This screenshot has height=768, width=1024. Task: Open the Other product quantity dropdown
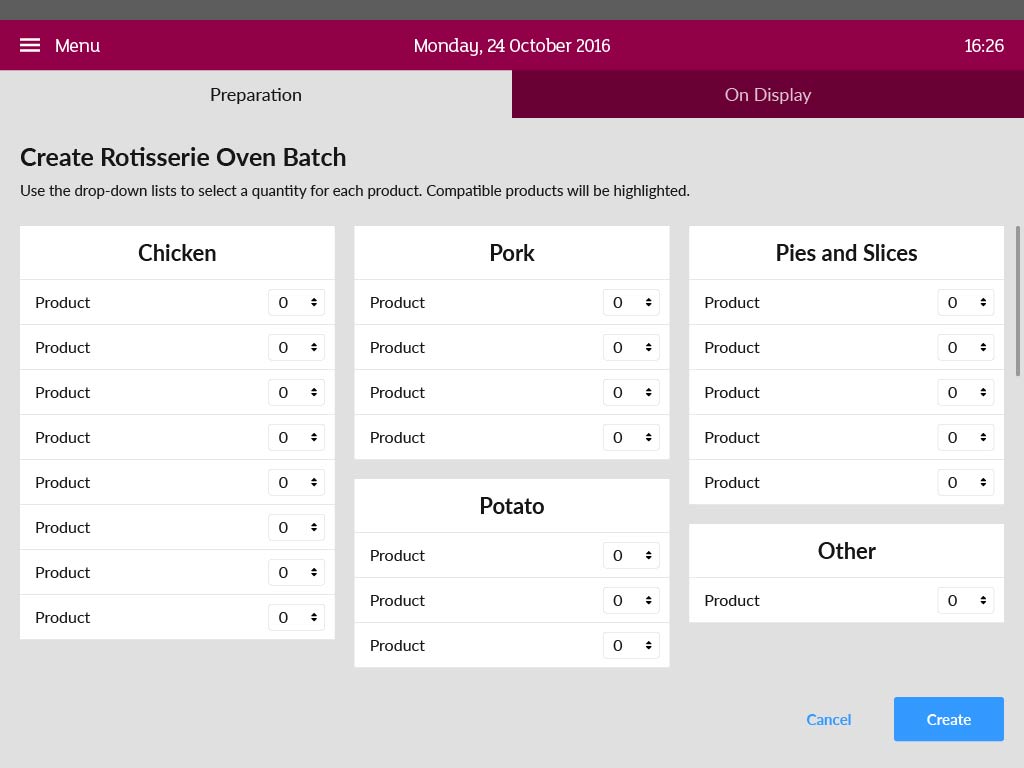click(965, 600)
